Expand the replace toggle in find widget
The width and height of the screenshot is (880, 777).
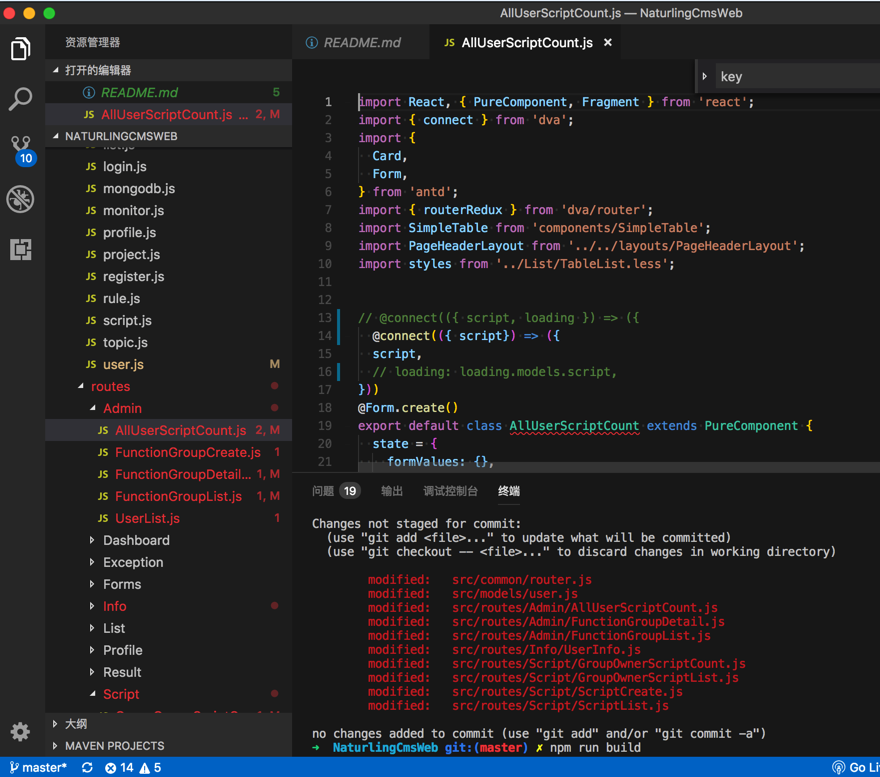[705, 76]
